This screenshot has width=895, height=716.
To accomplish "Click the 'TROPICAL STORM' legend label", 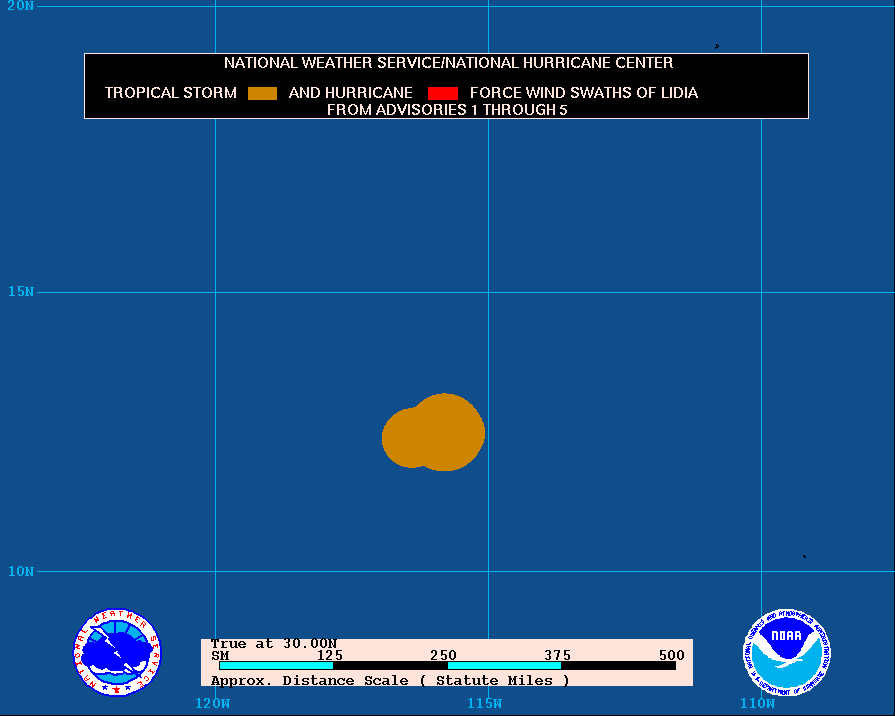I will [x=171, y=93].
